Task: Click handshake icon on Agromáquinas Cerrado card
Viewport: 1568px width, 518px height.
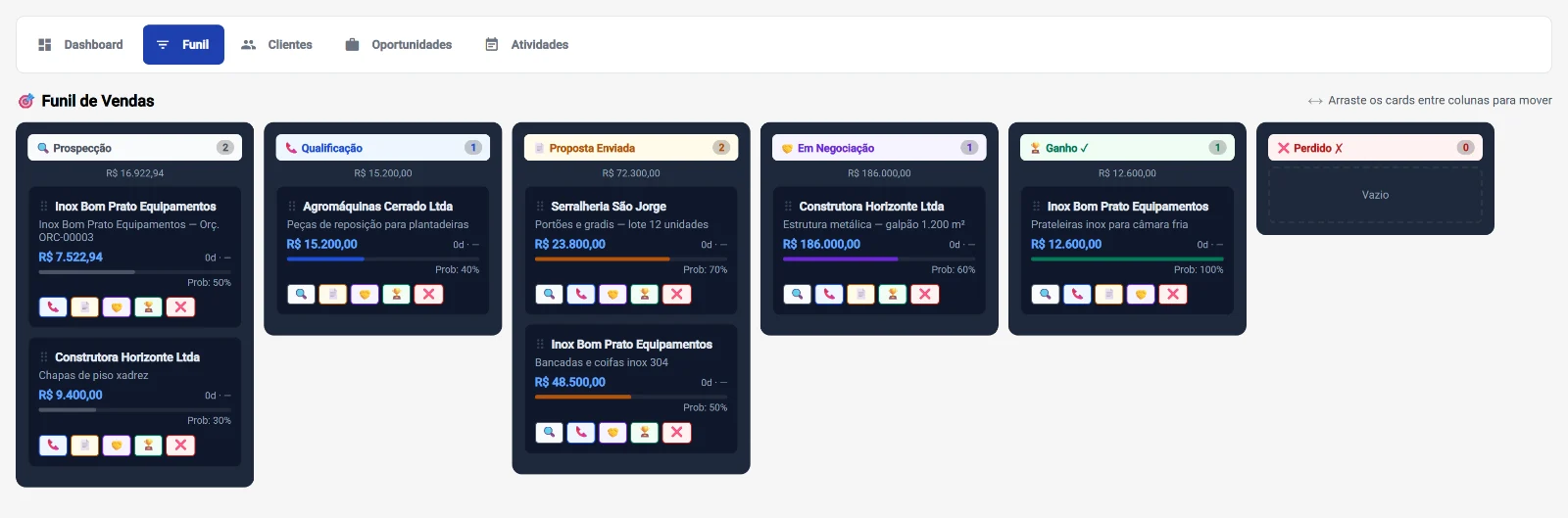Action: (x=365, y=294)
